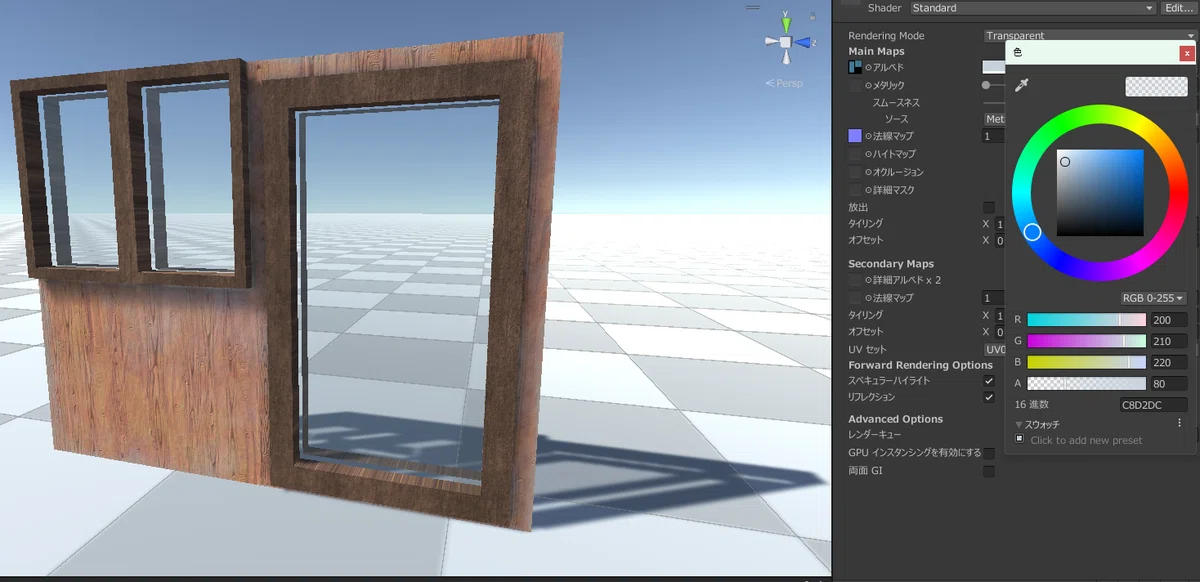Click the スムースネス label
The width and height of the screenshot is (1200, 582).
tap(896, 103)
